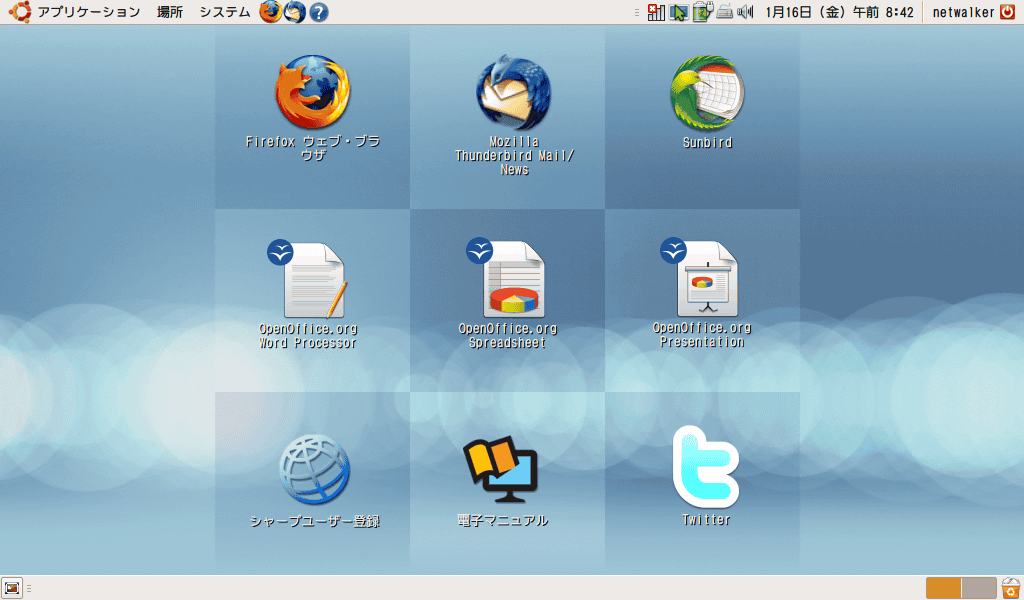
Task: Click the battery power tray icon
Action: (x=702, y=12)
